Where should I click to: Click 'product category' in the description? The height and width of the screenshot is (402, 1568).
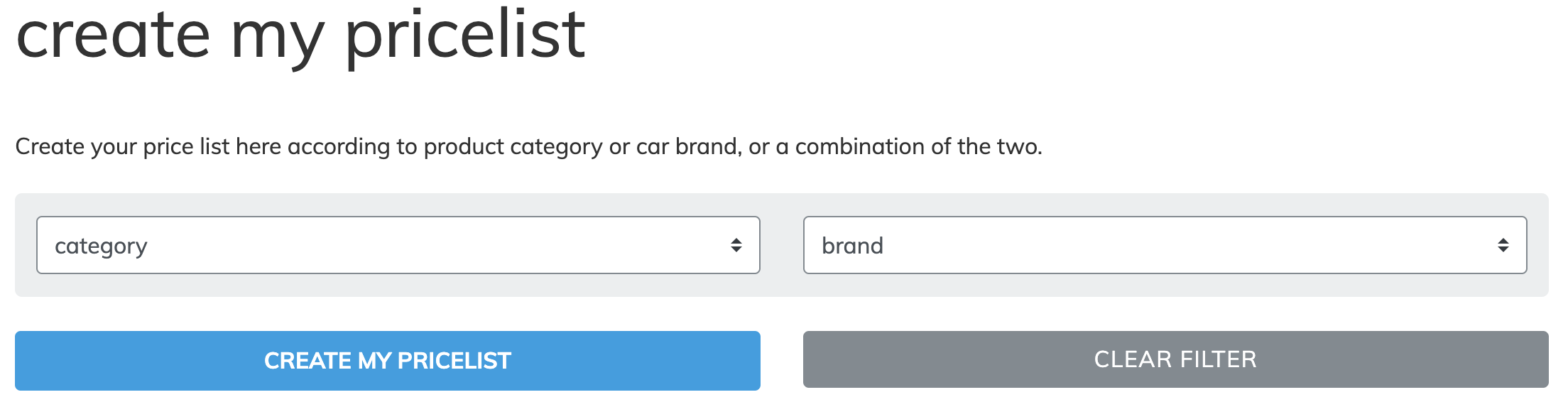tap(513, 146)
